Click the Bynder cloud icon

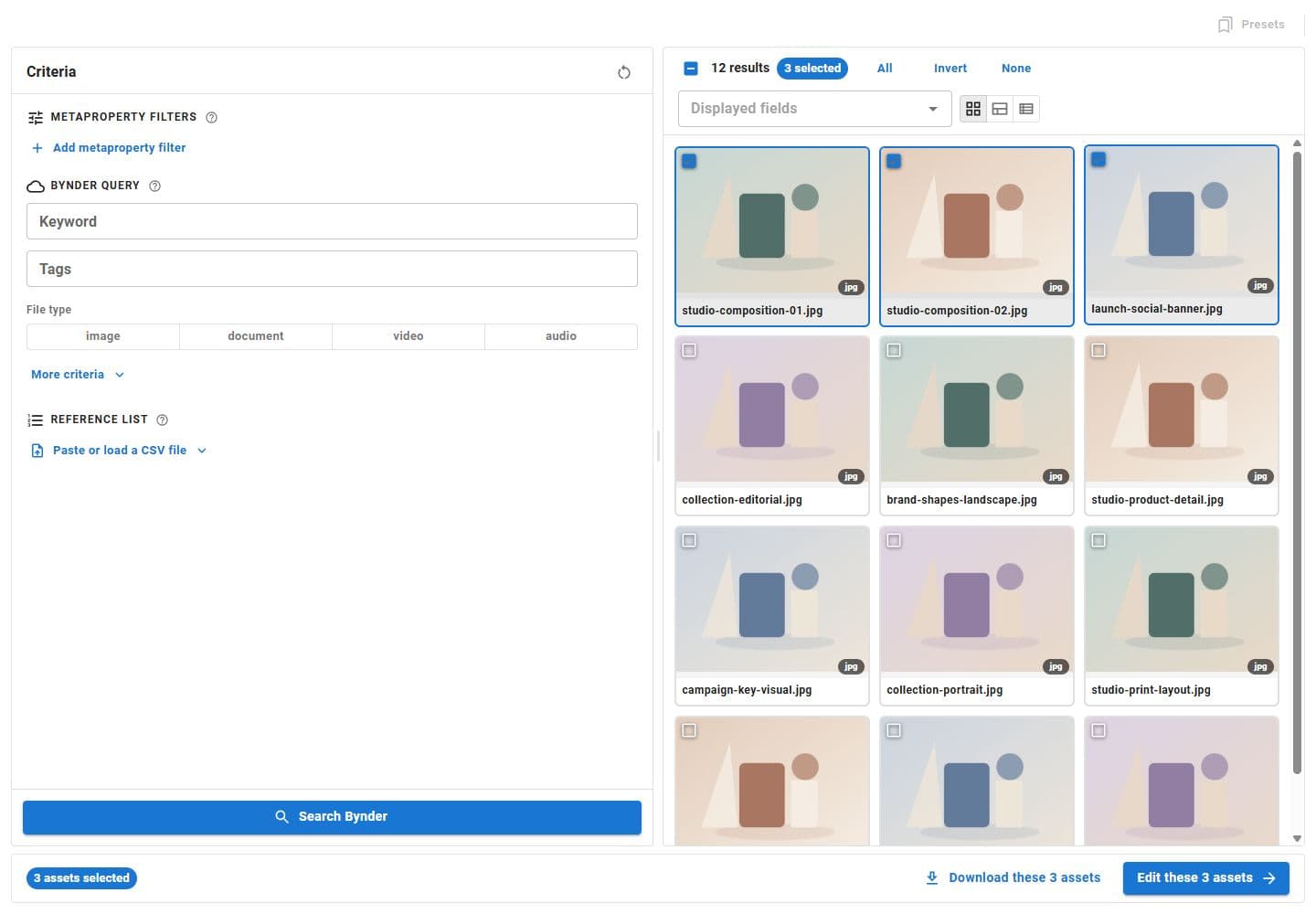36,186
